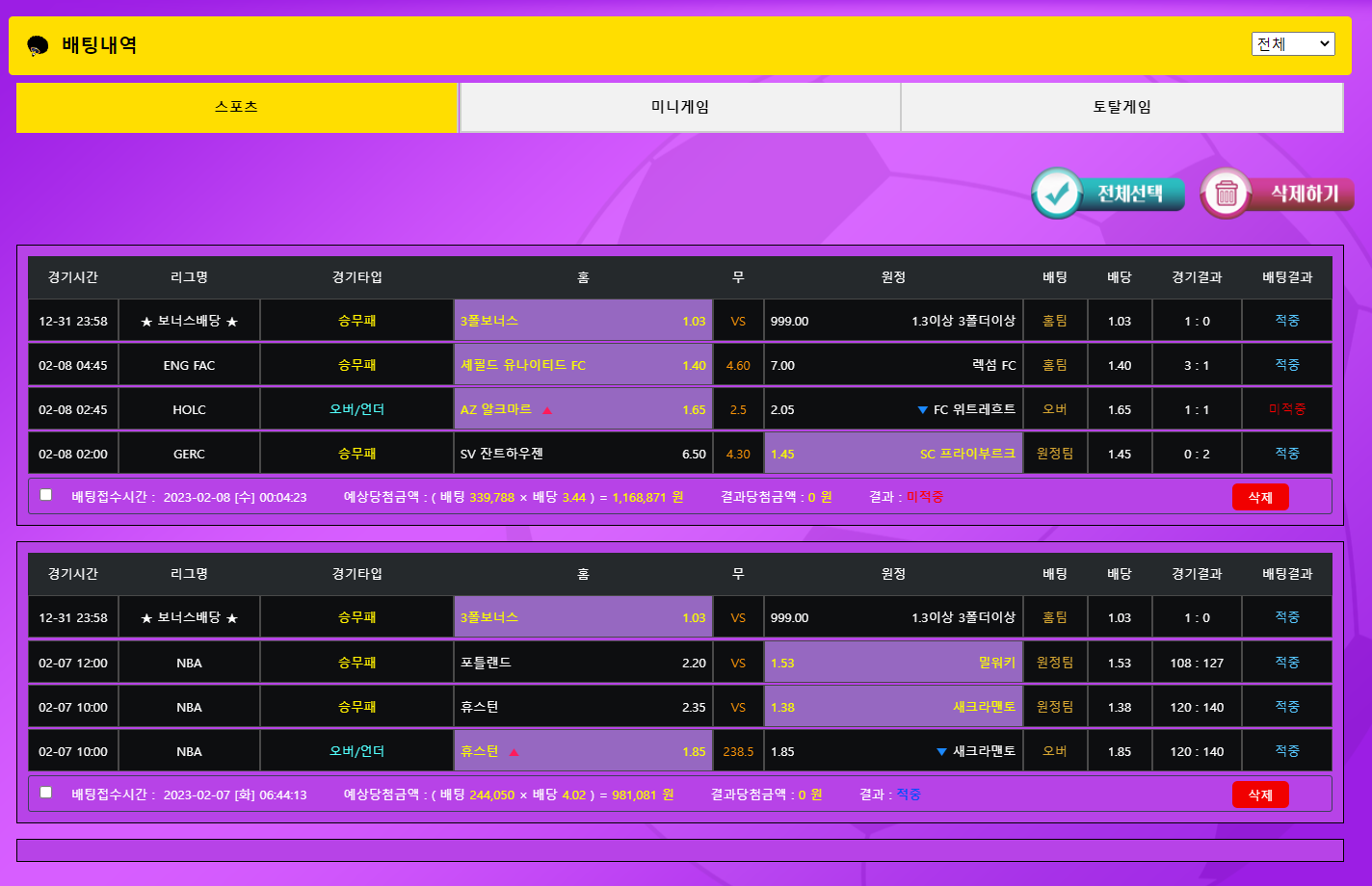Switch to the 토탈게임 tab
This screenshot has height=886, width=1372.
coord(1121,107)
